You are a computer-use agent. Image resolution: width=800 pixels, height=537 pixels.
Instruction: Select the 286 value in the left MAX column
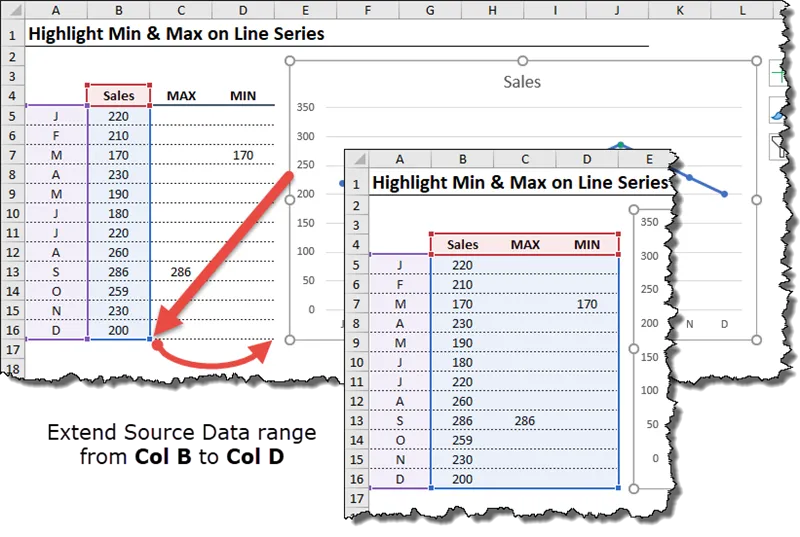click(x=181, y=272)
